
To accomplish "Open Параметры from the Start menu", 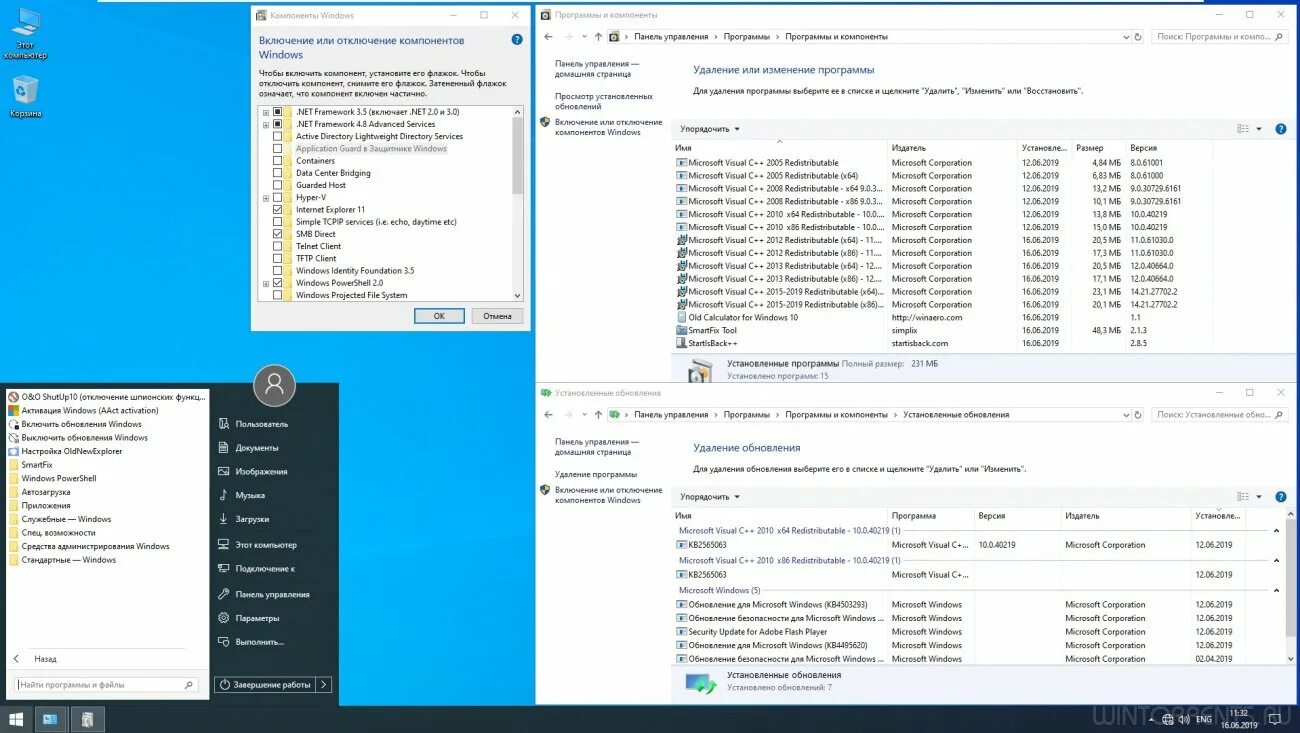I will coord(257,618).
